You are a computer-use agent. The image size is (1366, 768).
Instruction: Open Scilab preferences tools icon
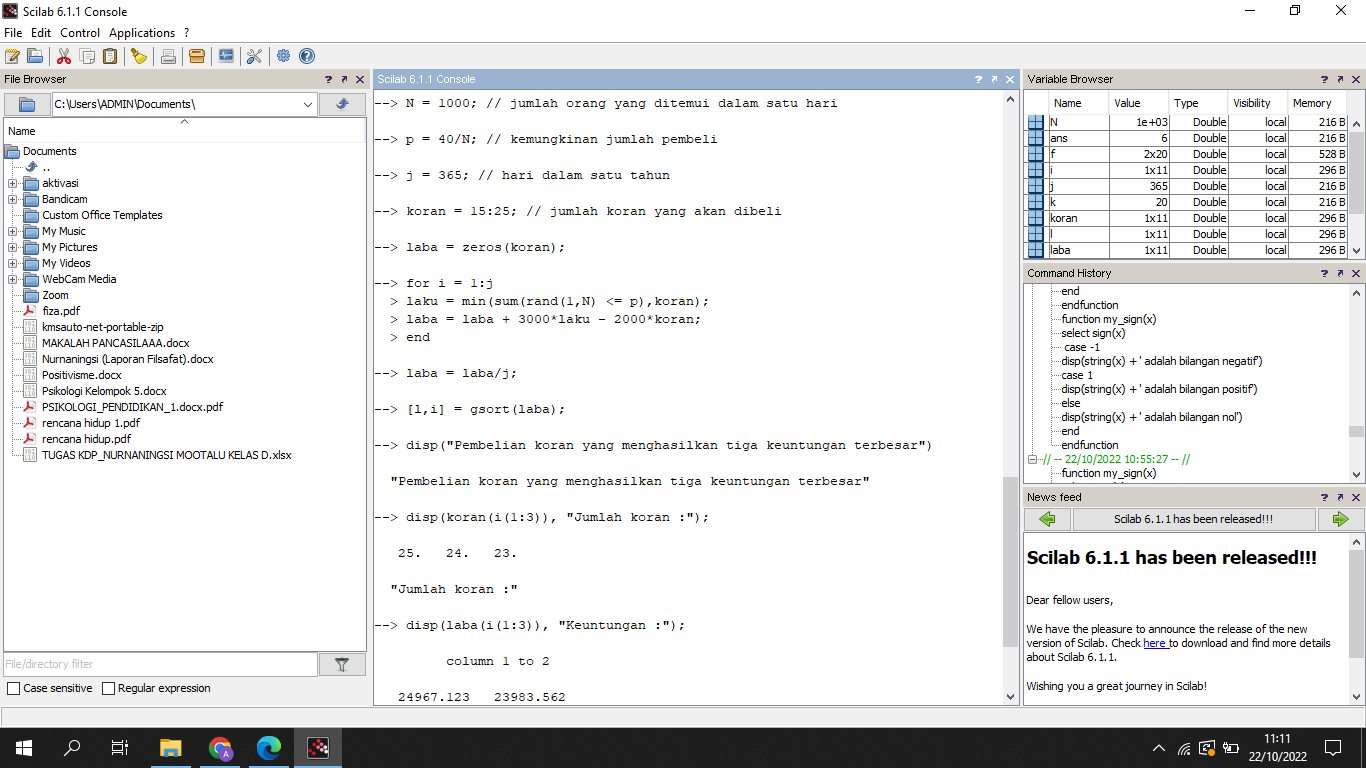pos(254,56)
